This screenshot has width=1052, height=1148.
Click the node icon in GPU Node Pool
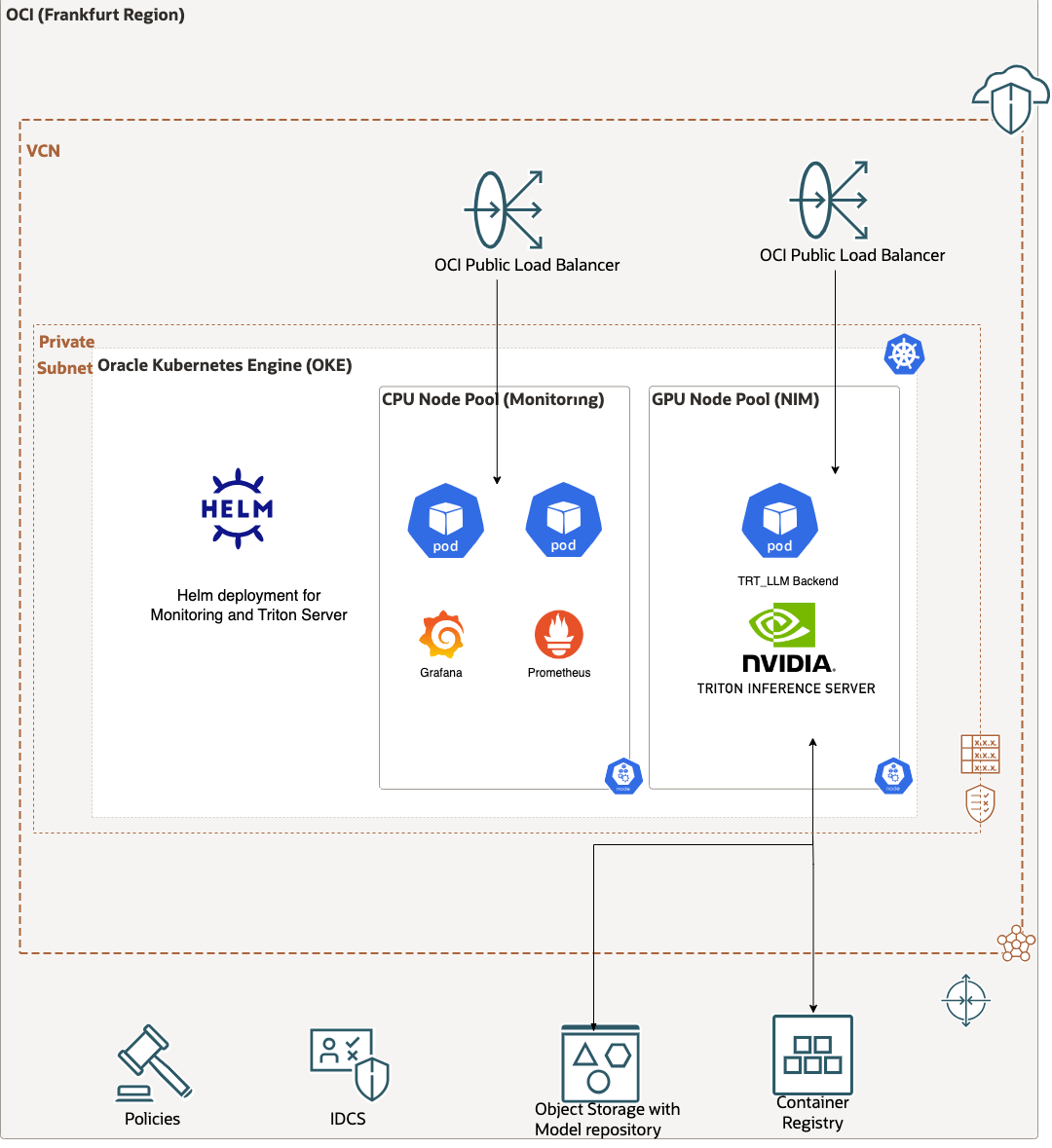[893, 775]
